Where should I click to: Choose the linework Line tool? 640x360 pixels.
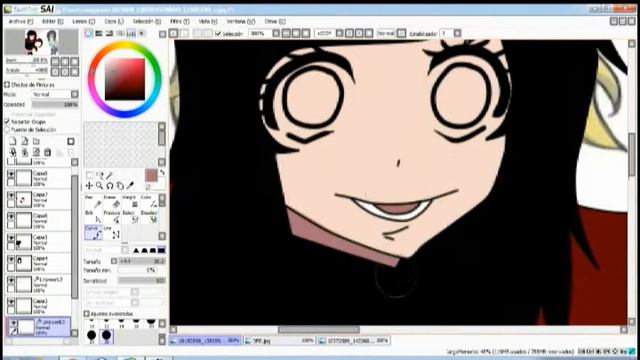(x=111, y=232)
